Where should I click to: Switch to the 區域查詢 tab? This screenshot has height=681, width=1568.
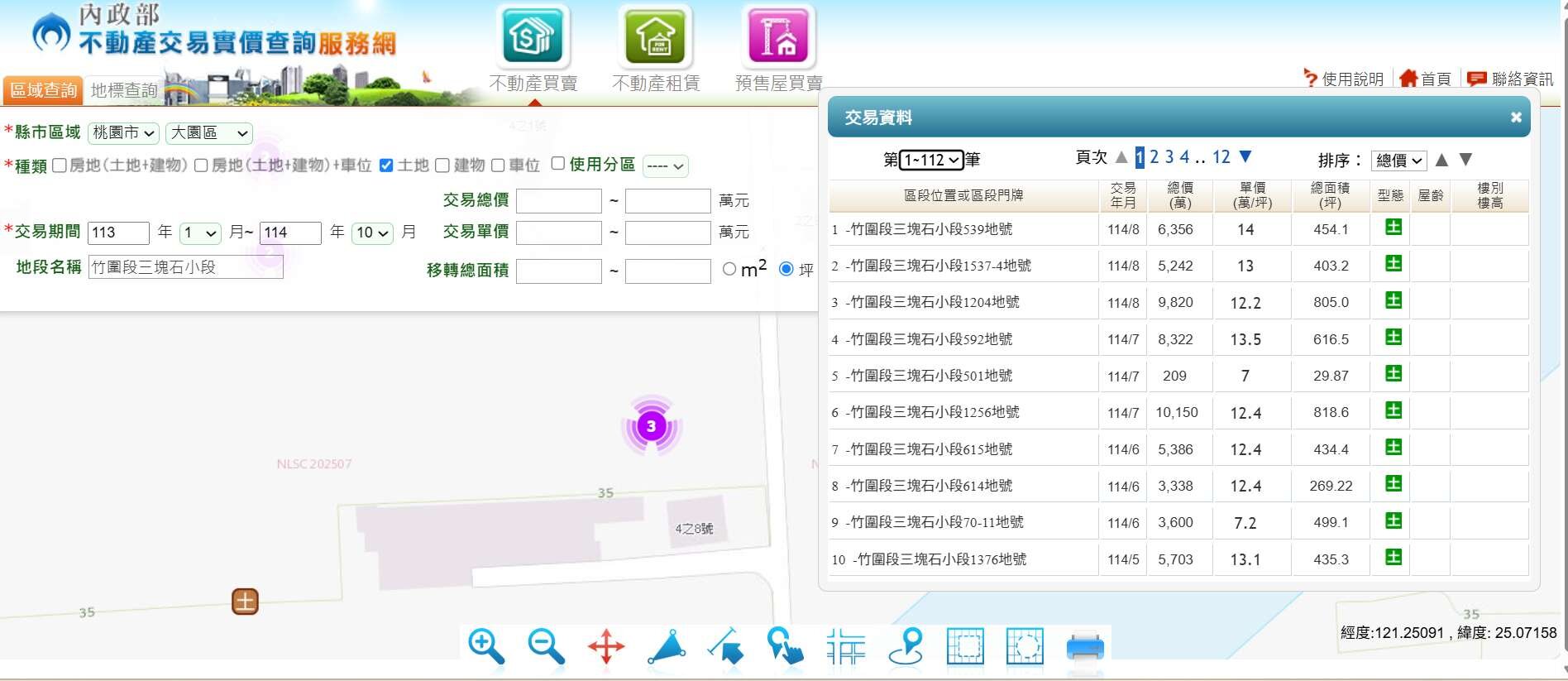[x=43, y=90]
